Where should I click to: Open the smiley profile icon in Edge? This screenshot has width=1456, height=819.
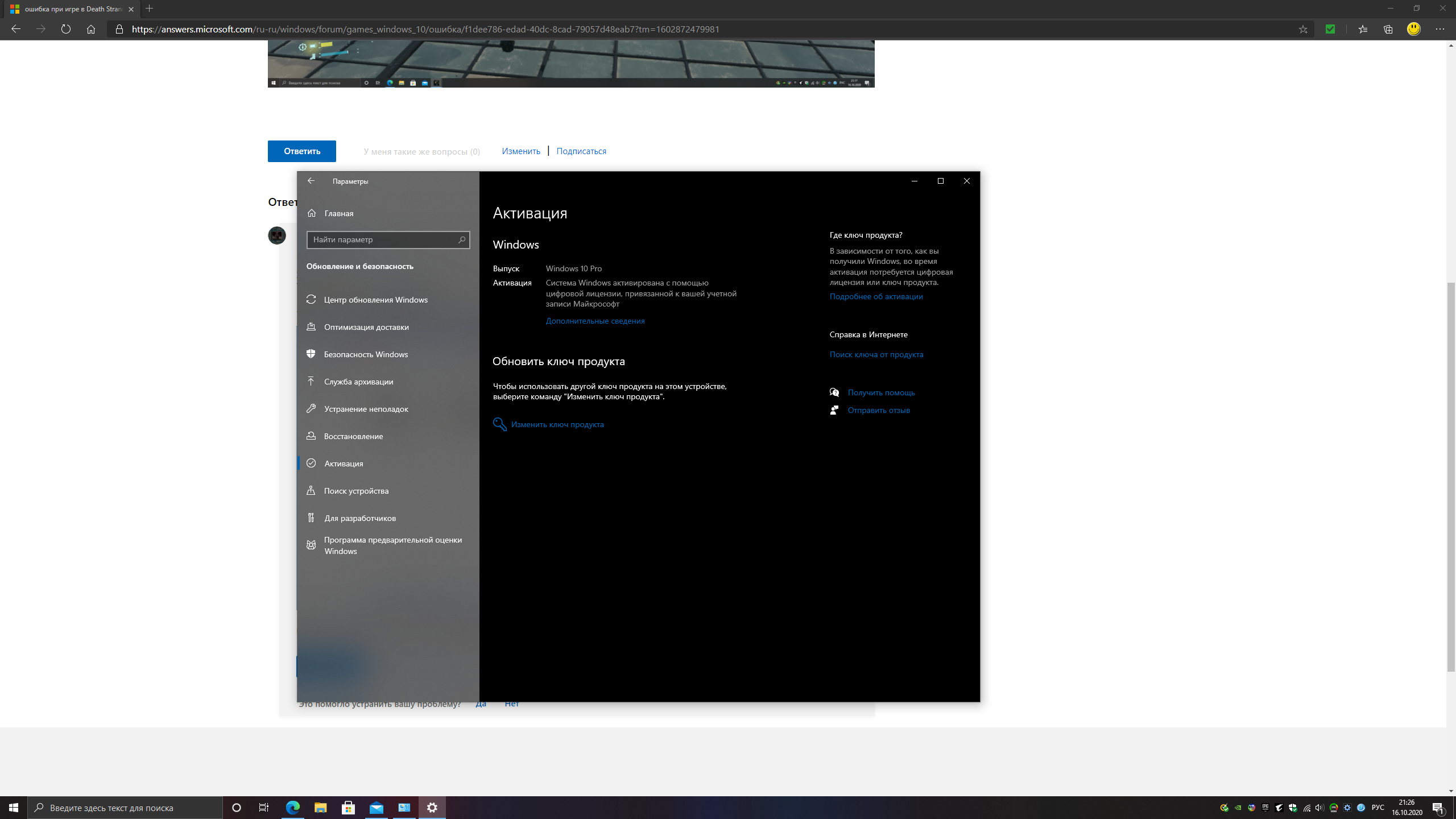pos(1414,28)
